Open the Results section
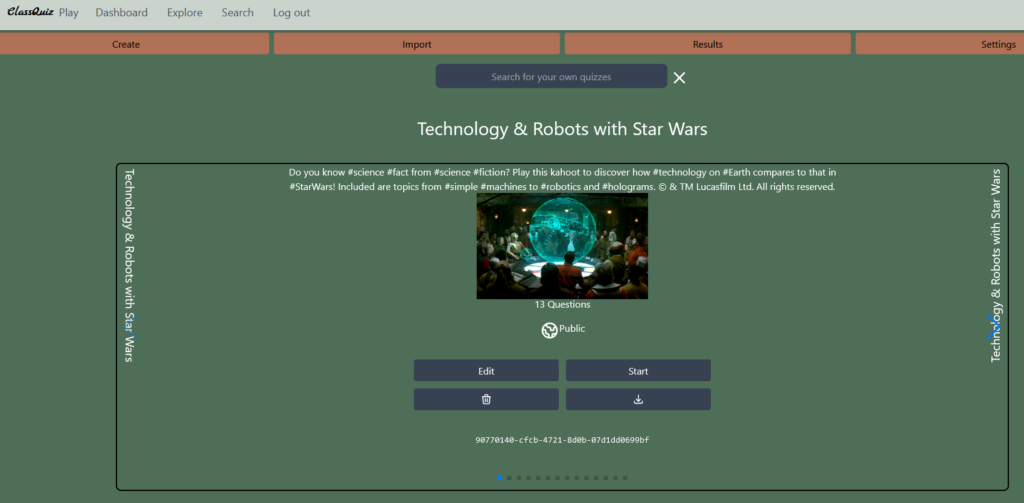Viewport: 1024px width, 503px height. (x=708, y=44)
